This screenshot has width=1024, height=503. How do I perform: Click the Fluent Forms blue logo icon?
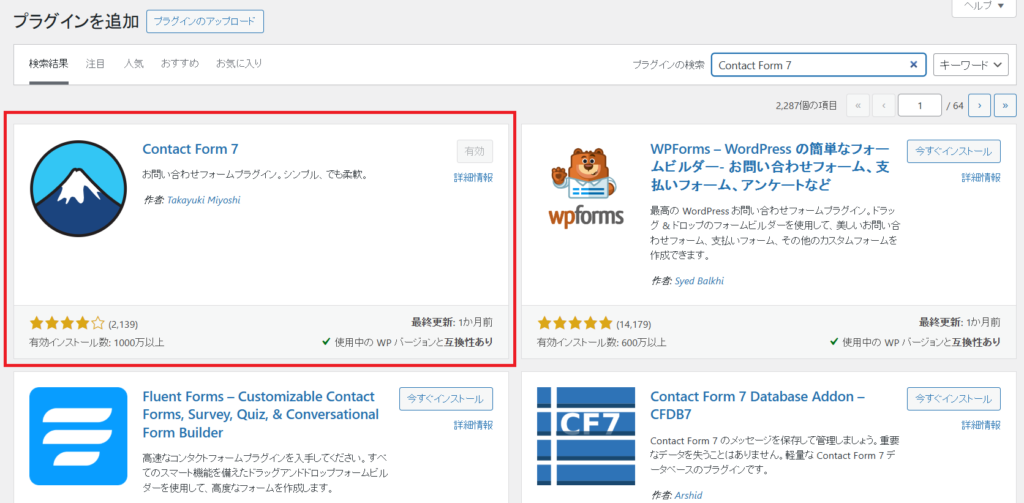(78, 435)
